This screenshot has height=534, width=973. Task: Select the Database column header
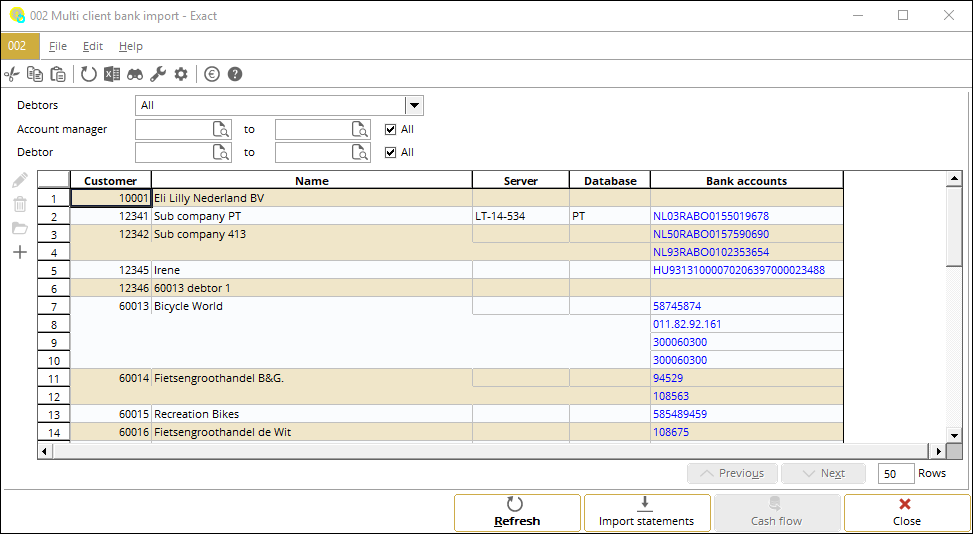pos(610,180)
